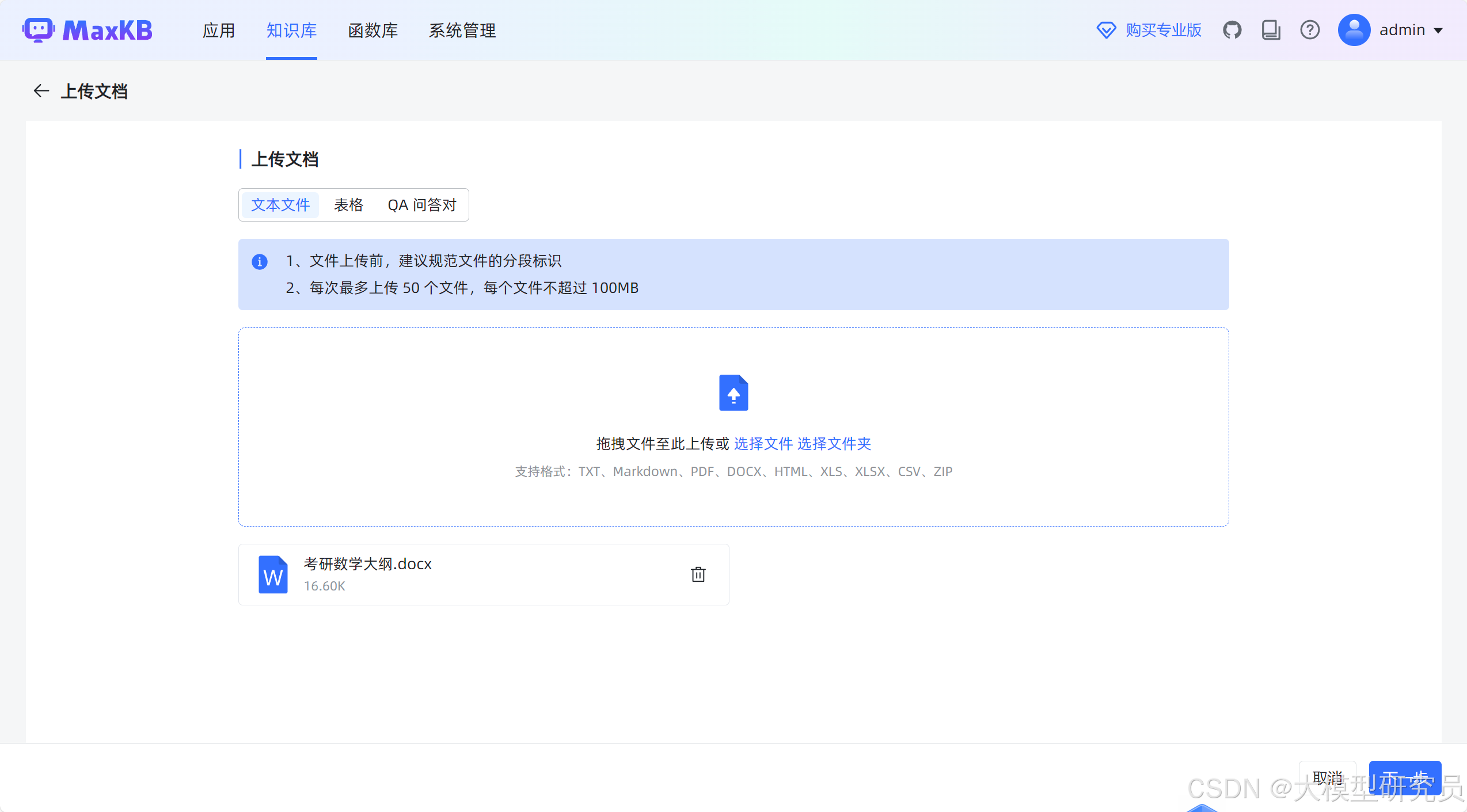Go to the 函数库 tab
This screenshot has width=1467, height=812.
pyautogui.click(x=373, y=31)
